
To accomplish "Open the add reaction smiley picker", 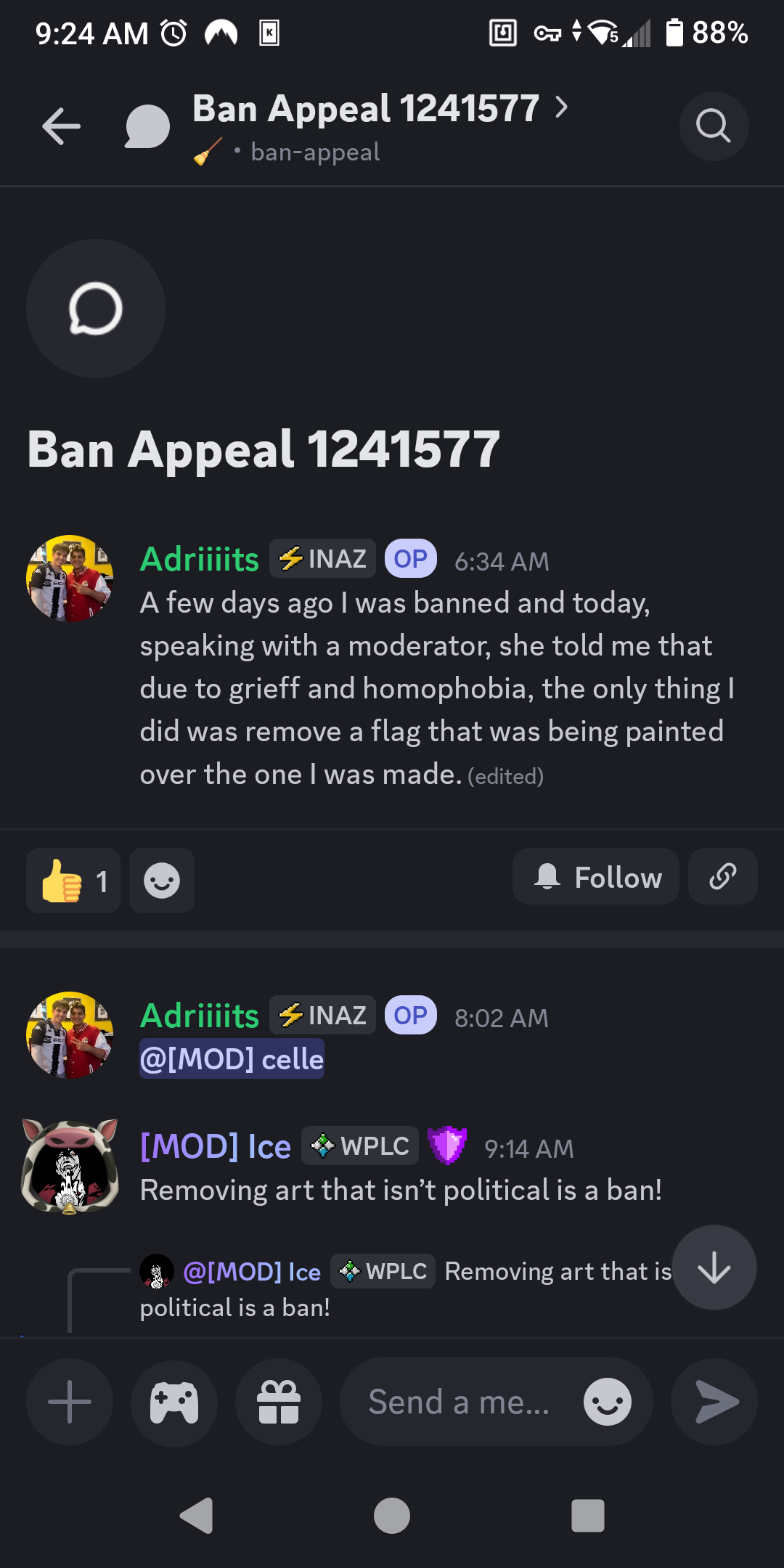I will pos(162,881).
